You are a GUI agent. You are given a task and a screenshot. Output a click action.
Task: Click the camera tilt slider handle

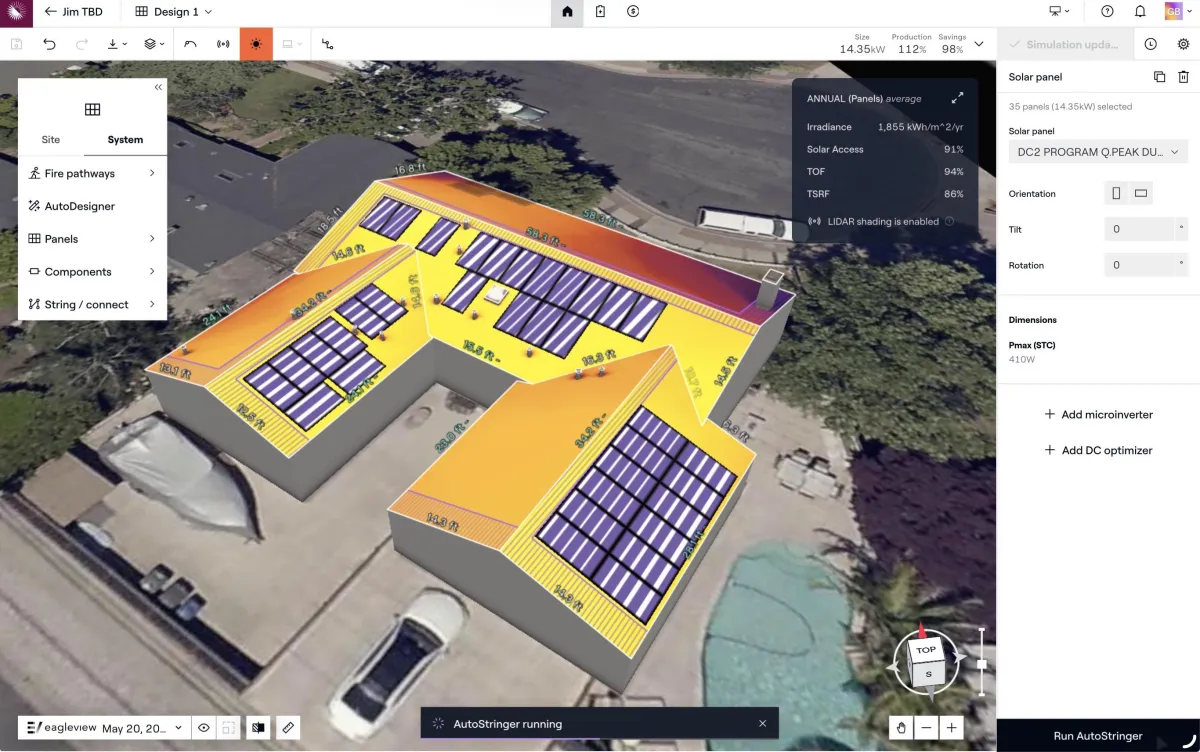(x=982, y=664)
